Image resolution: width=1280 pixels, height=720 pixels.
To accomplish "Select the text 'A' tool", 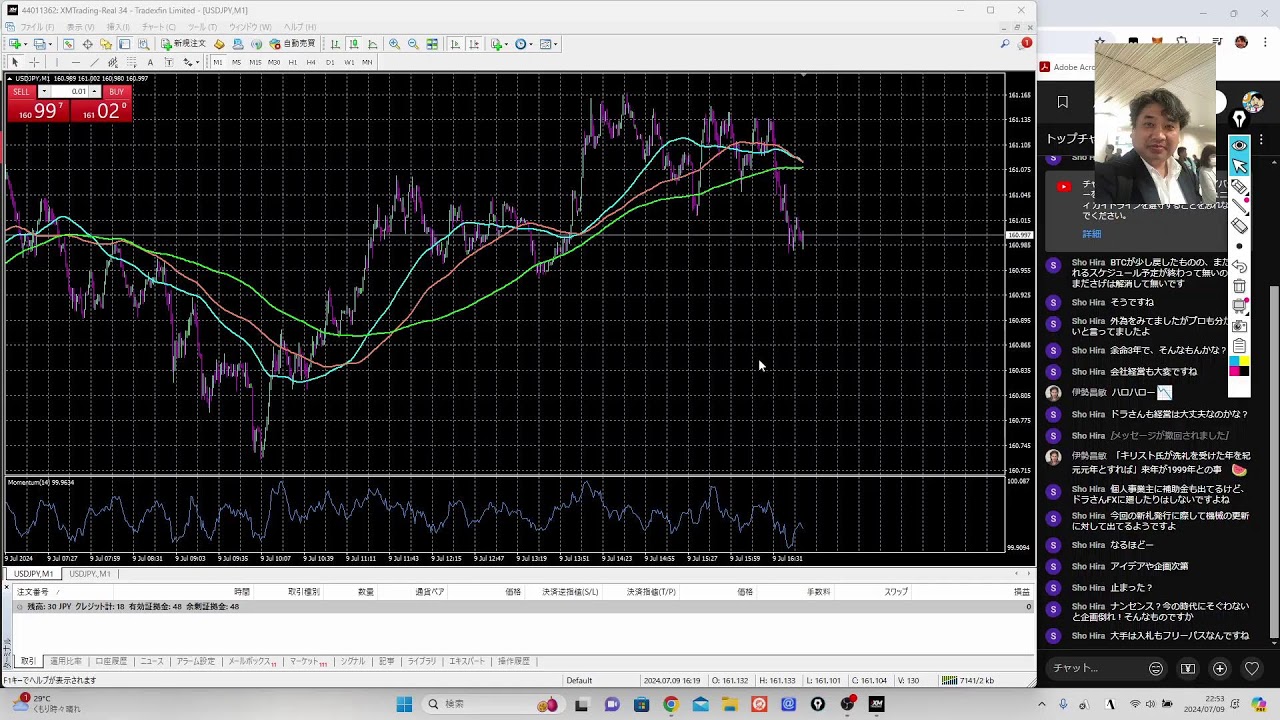I will click(150, 62).
